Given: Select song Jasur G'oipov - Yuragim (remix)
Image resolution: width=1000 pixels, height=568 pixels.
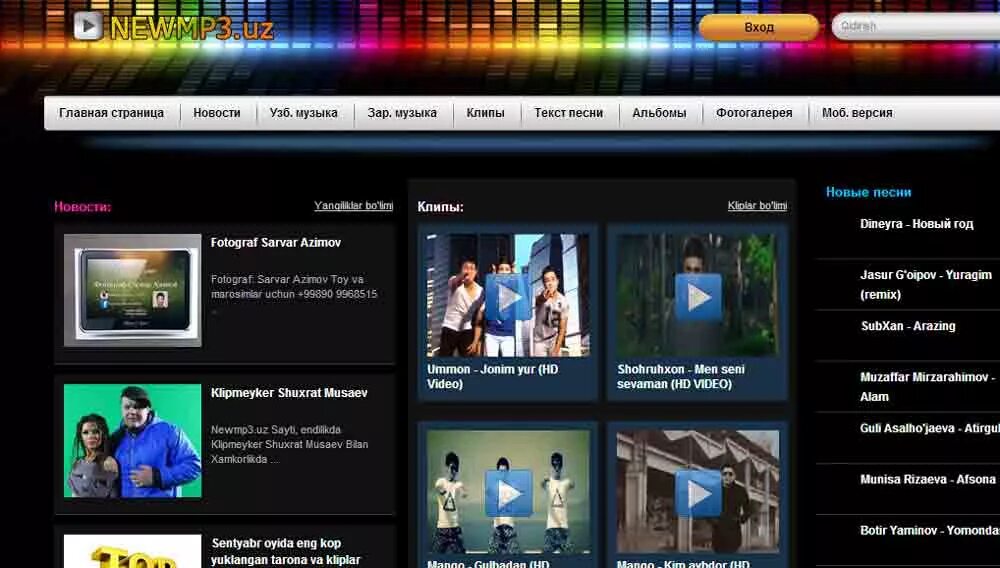Looking at the screenshot, I should point(925,284).
